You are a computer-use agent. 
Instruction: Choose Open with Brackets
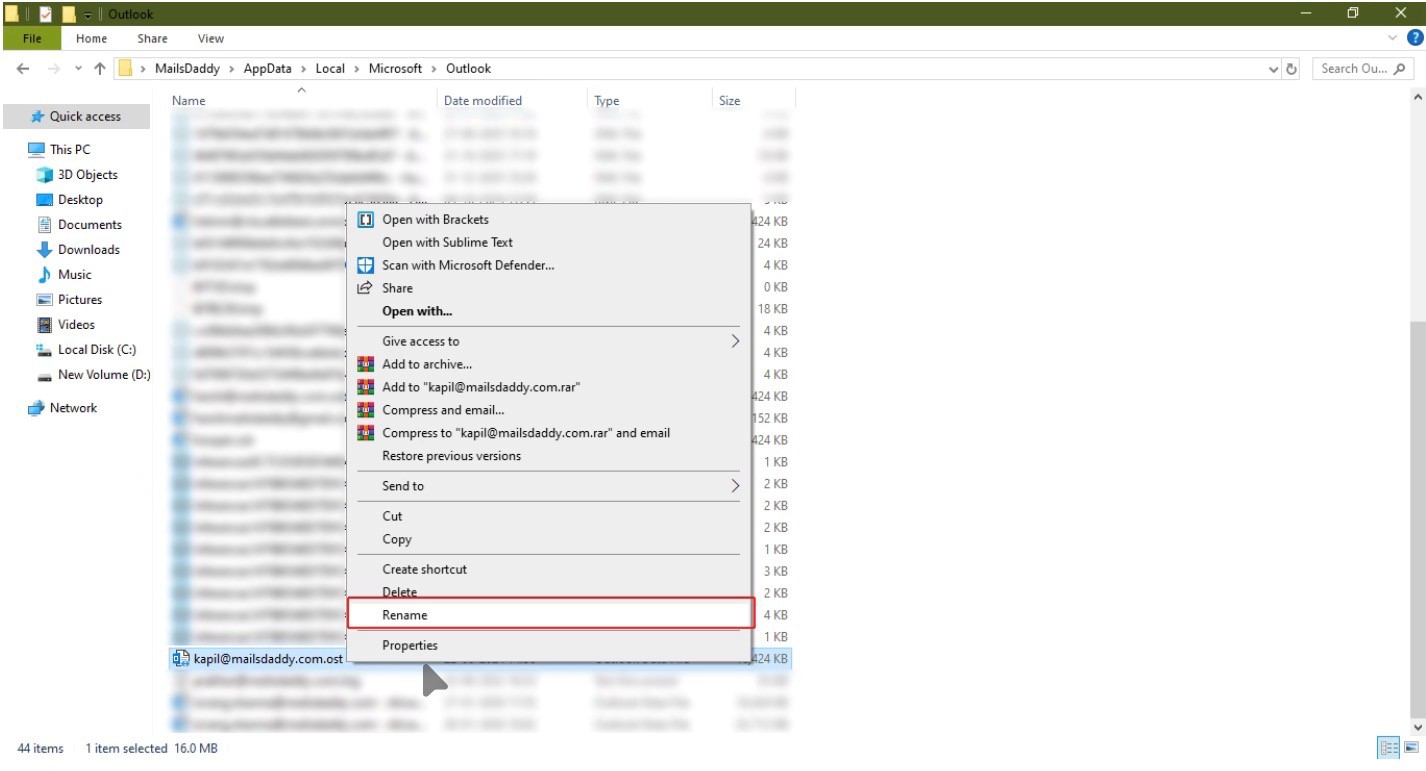click(x=548, y=219)
